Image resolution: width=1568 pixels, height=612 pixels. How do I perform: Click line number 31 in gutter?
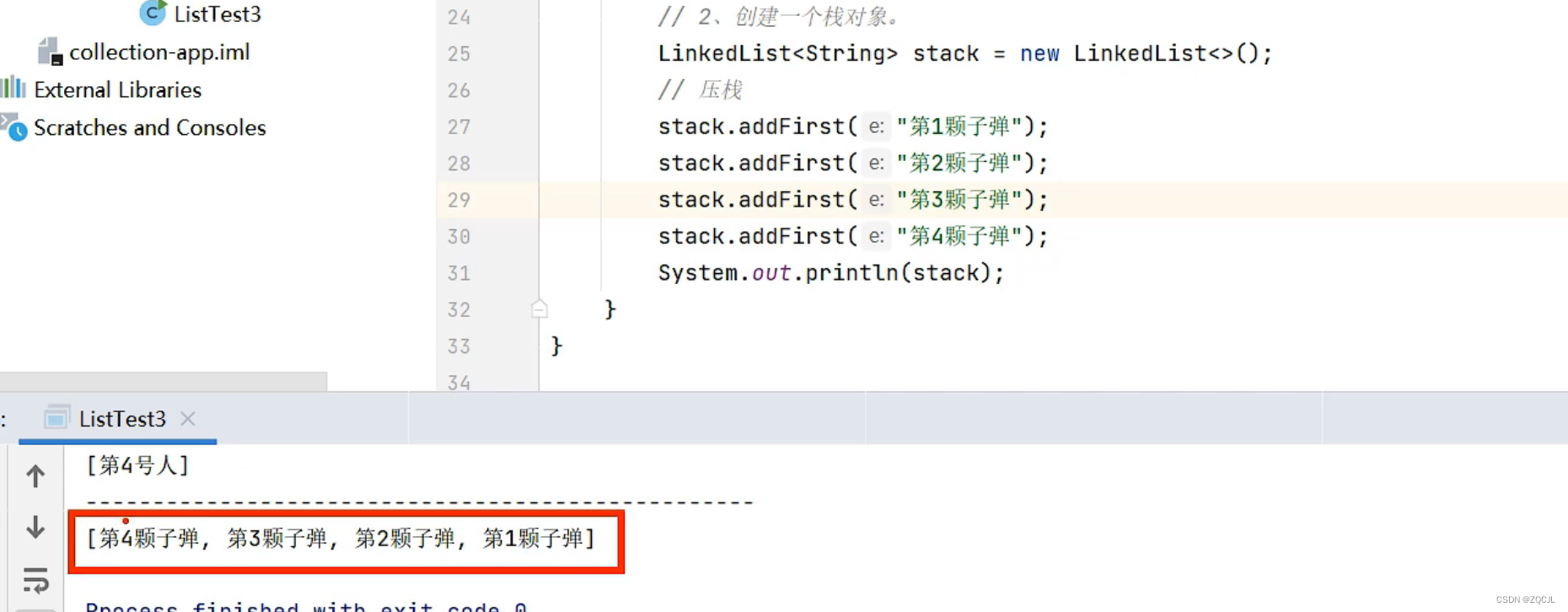tap(459, 273)
